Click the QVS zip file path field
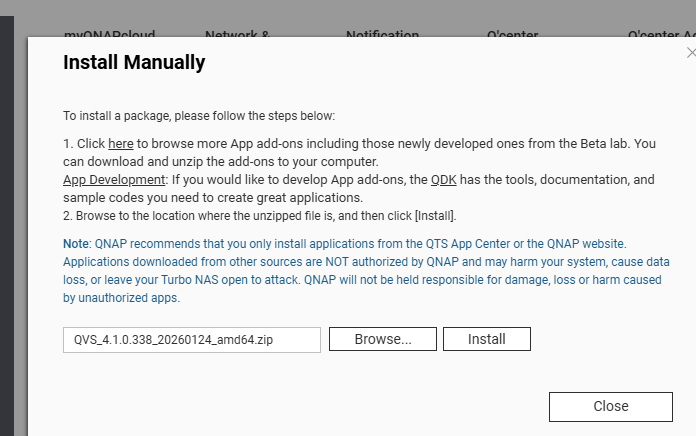The height and width of the screenshot is (436, 696). [192, 340]
